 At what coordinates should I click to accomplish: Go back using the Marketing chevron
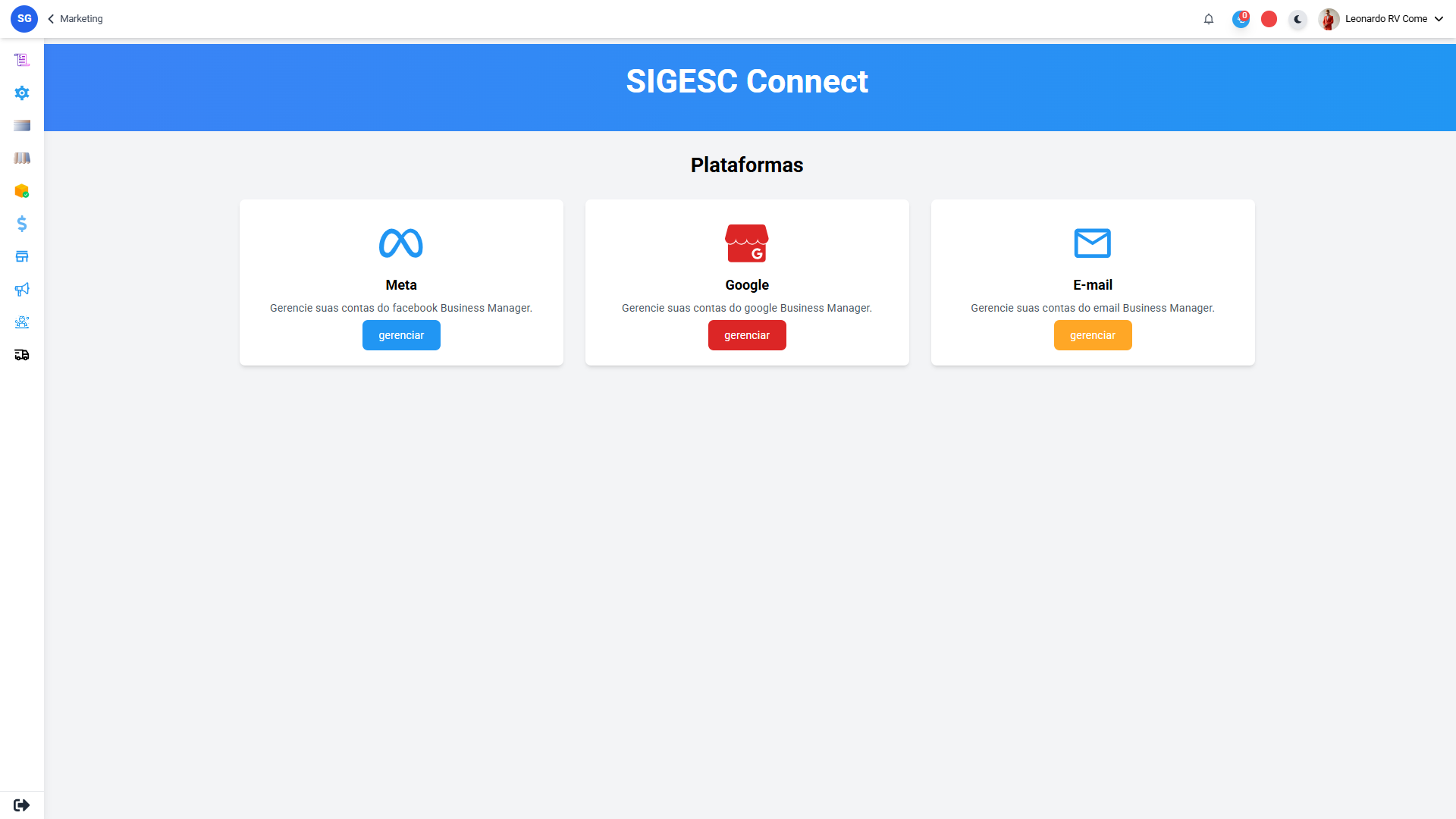click(x=51, y=19)
